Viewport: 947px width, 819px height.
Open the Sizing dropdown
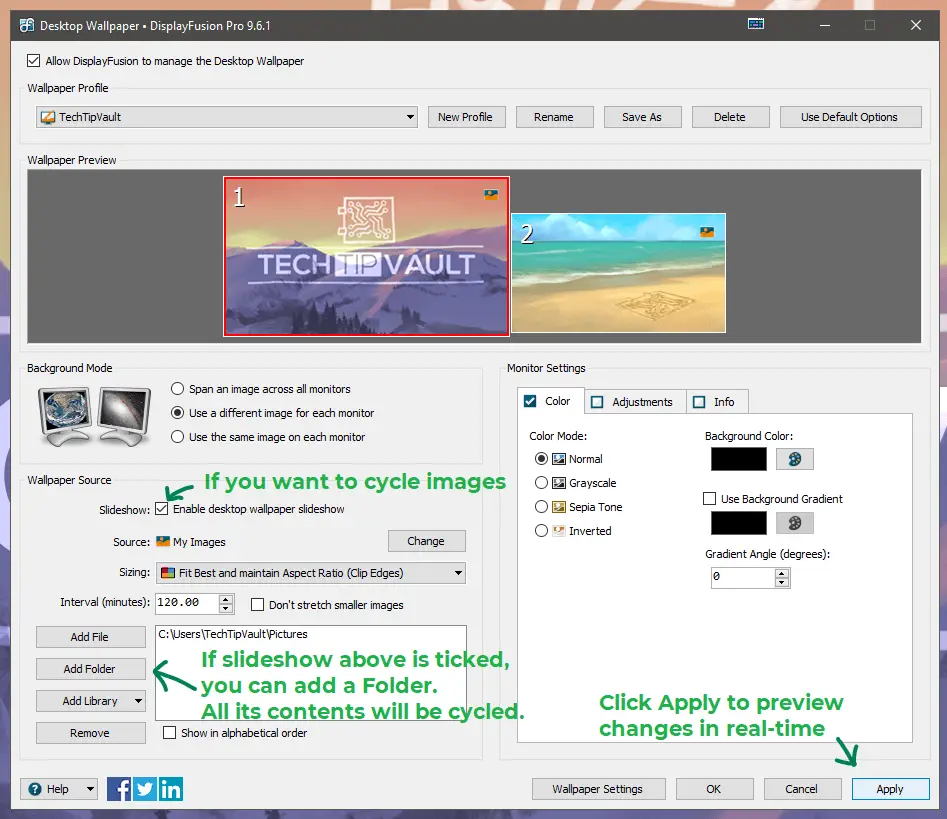[x=311, y=573]
